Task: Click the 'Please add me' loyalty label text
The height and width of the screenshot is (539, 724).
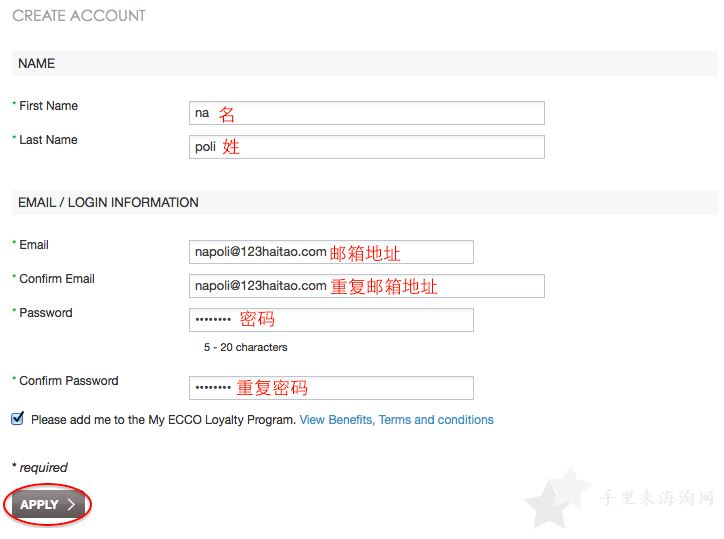Action: 163,420
